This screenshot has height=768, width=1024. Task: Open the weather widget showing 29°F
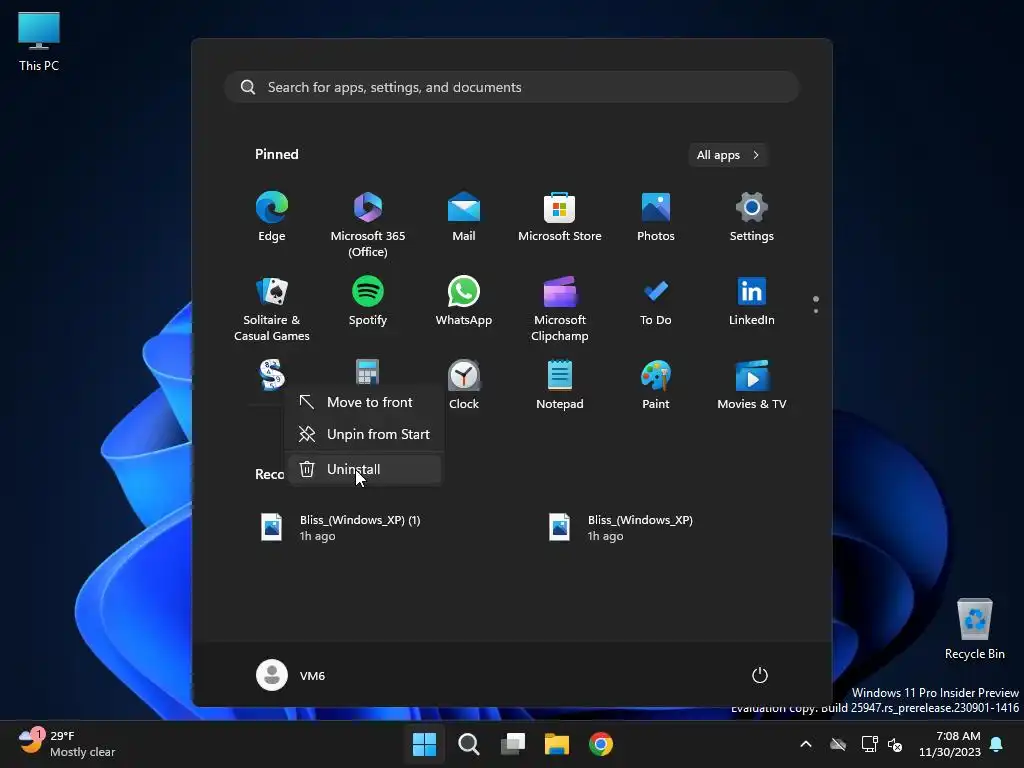pos(65,744)
